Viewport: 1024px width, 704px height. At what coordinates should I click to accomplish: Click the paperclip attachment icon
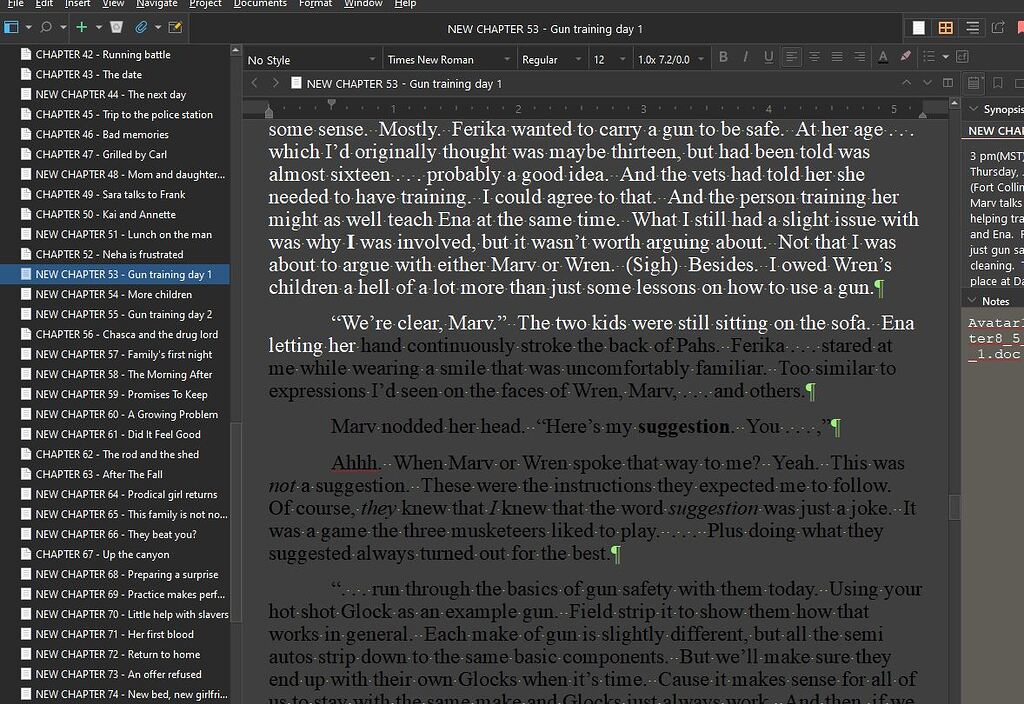tap(140, 28)
